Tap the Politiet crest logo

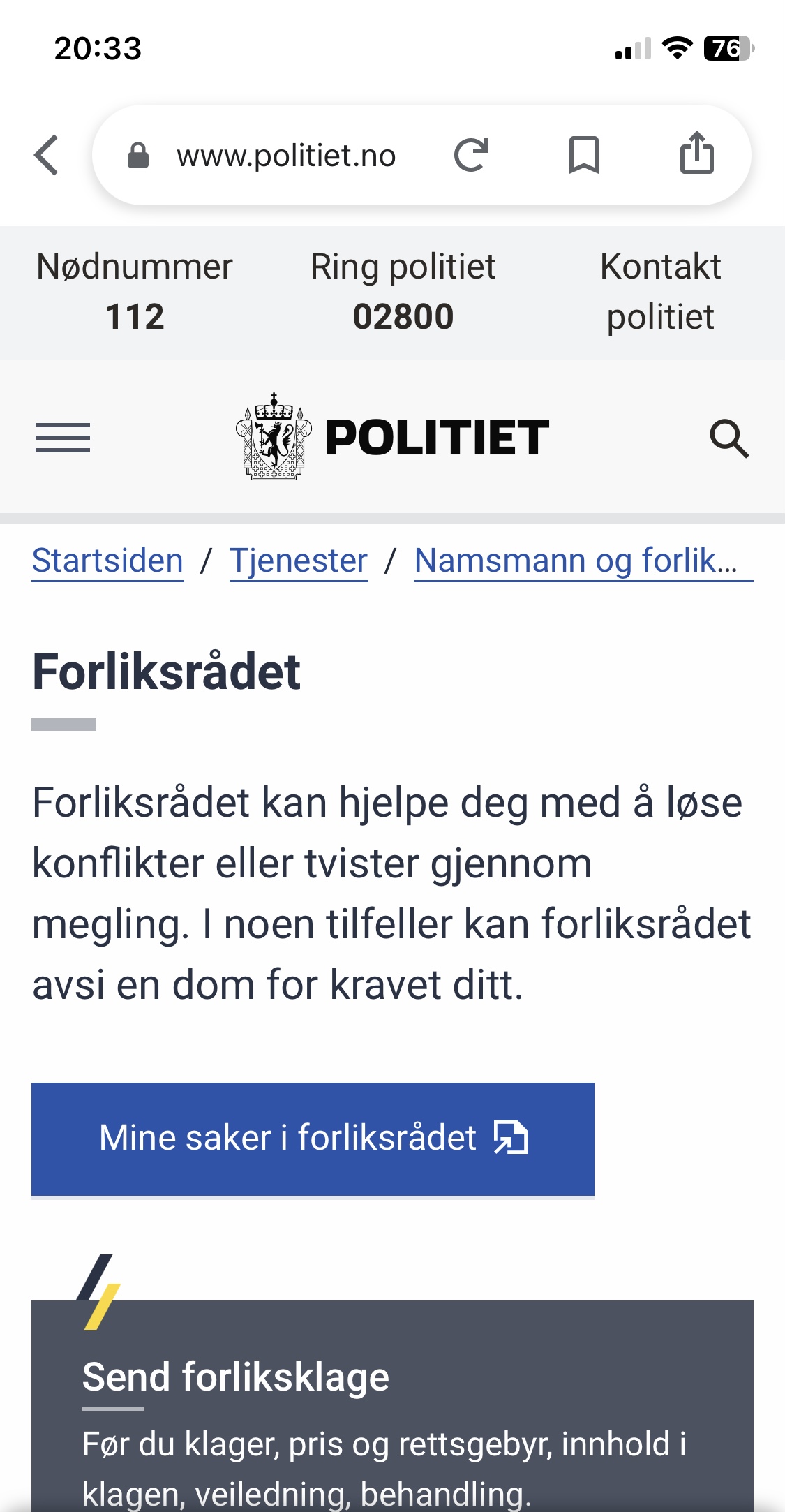(274, 437)
